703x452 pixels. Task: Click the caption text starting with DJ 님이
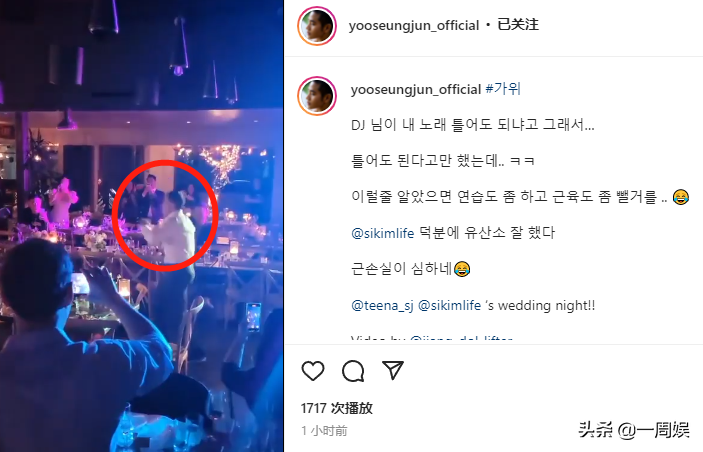pyautogui.click(x=473, y=125)
